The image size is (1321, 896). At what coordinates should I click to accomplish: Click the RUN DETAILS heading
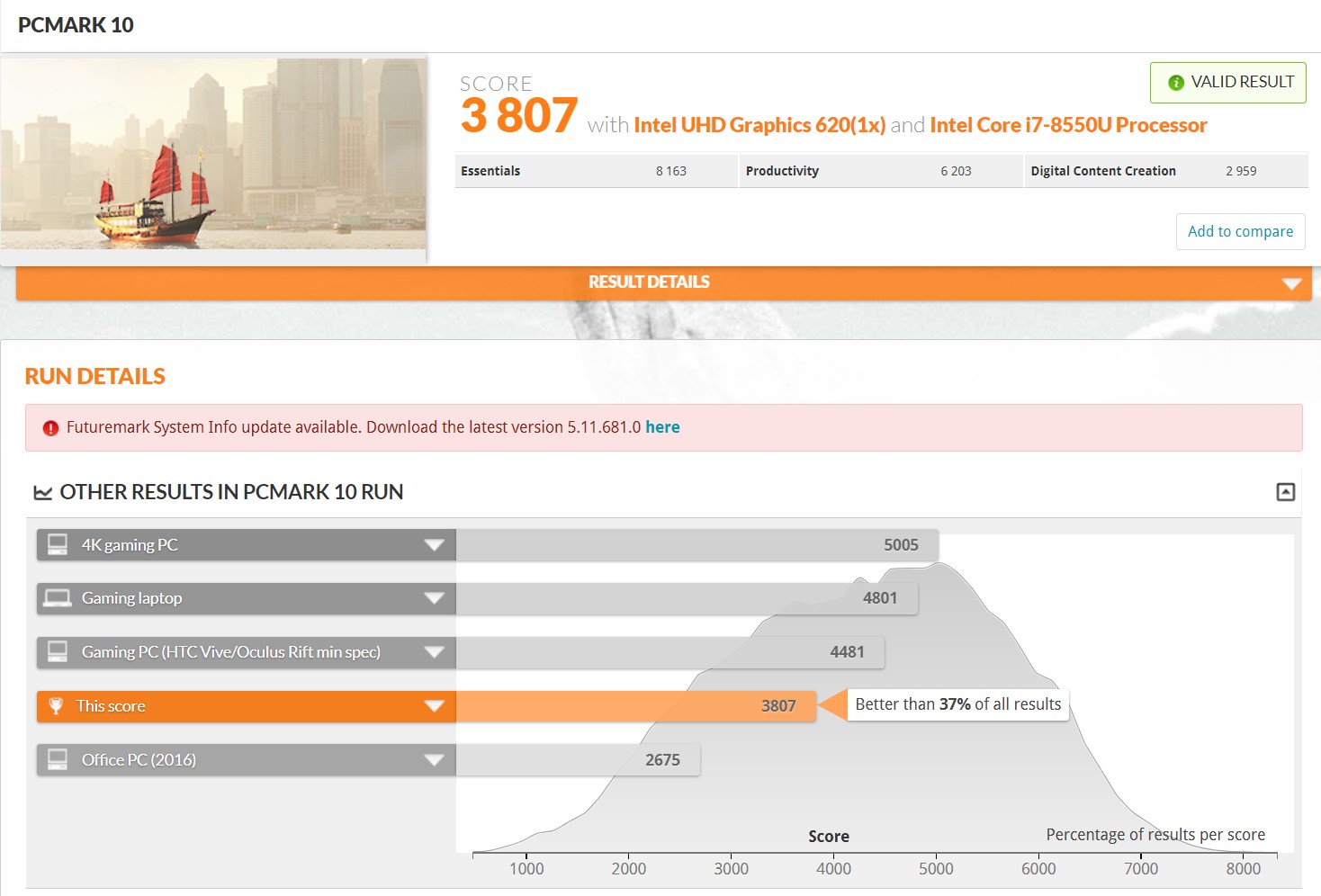point(95,377)
